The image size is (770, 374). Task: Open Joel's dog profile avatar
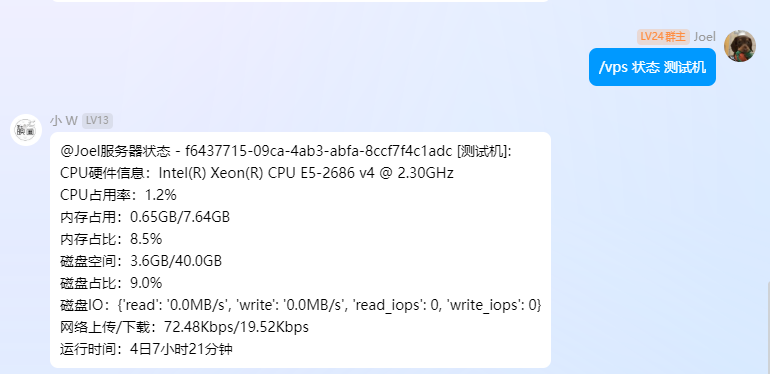[740, 46]
